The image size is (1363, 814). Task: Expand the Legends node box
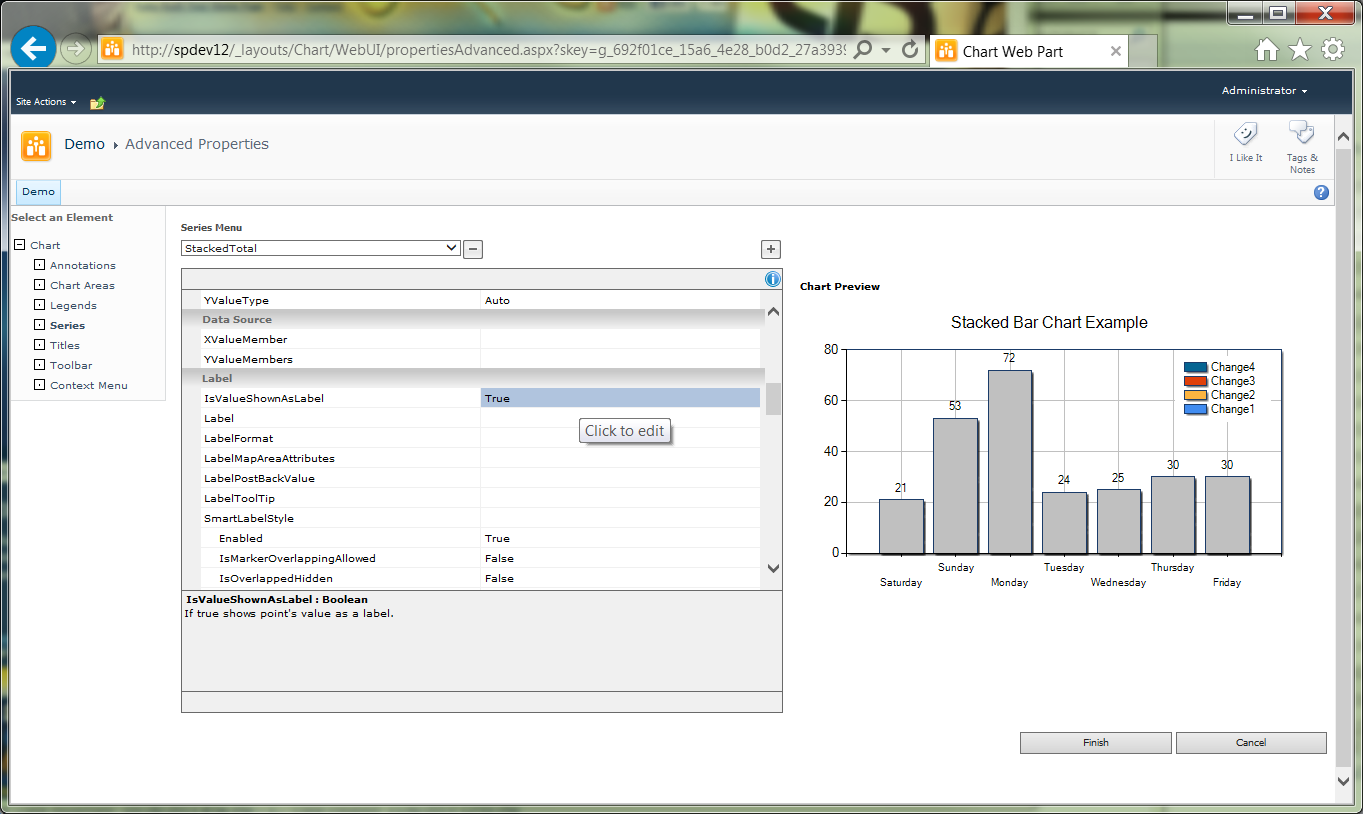(40, 305)
